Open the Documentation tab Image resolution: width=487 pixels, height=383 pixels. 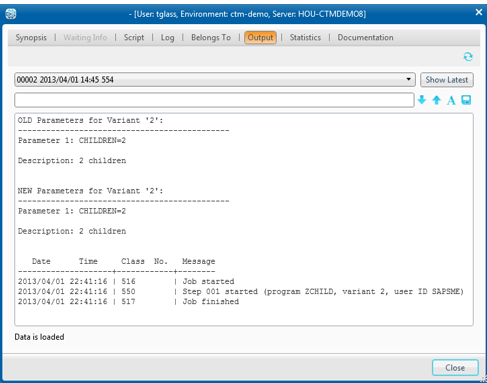coord(365,37)
